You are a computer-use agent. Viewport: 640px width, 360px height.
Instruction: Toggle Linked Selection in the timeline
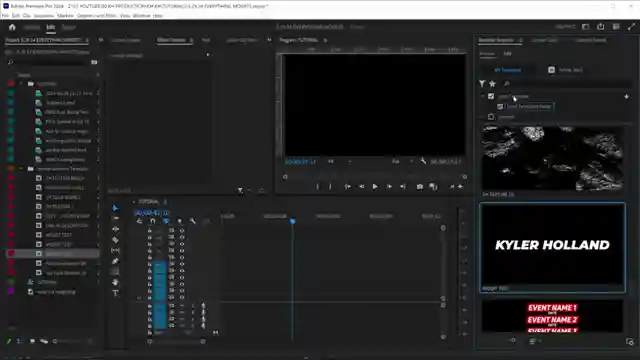(x=166, y=221)
